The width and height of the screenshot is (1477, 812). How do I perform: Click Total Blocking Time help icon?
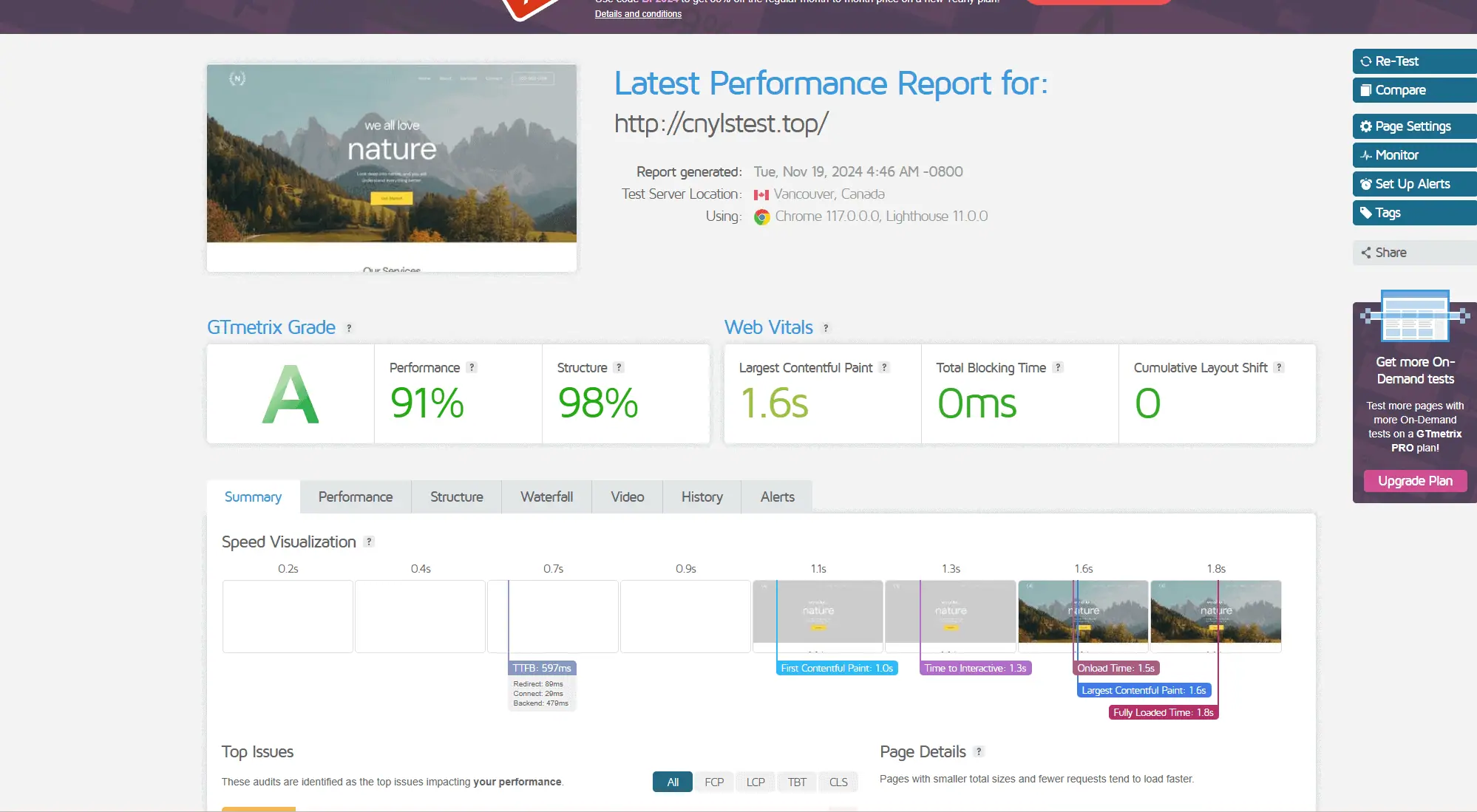coord(1058,367)
